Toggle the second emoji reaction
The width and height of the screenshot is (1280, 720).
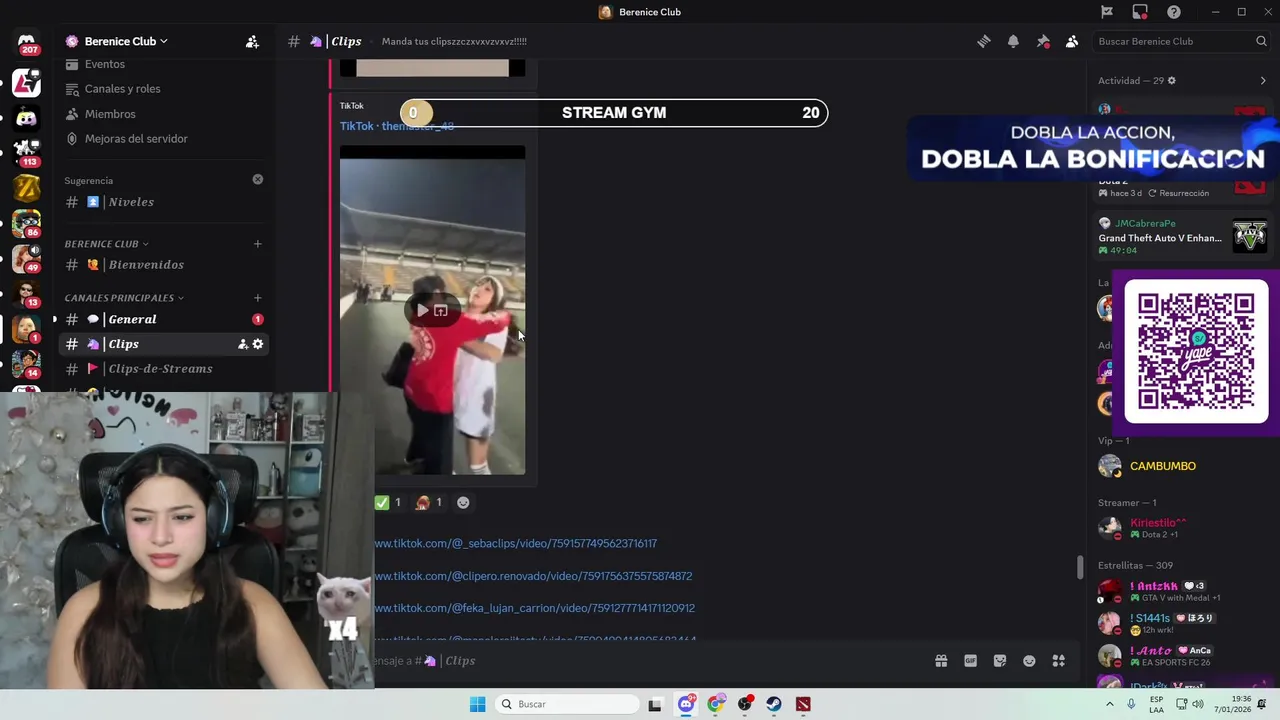[x=429, y=503]
